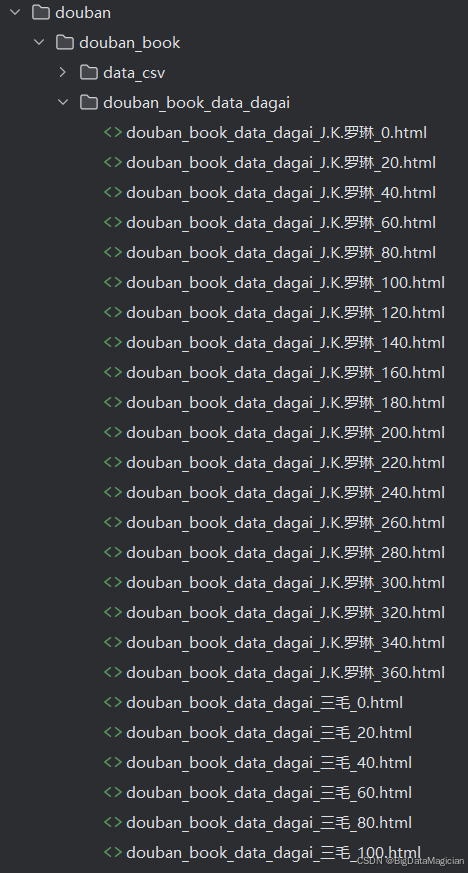This screenshot has height=873, width=468.
Task: Open douban_book_data_dagai_J.K.罗琳_320.html file
Action: (x=285, y=613)
